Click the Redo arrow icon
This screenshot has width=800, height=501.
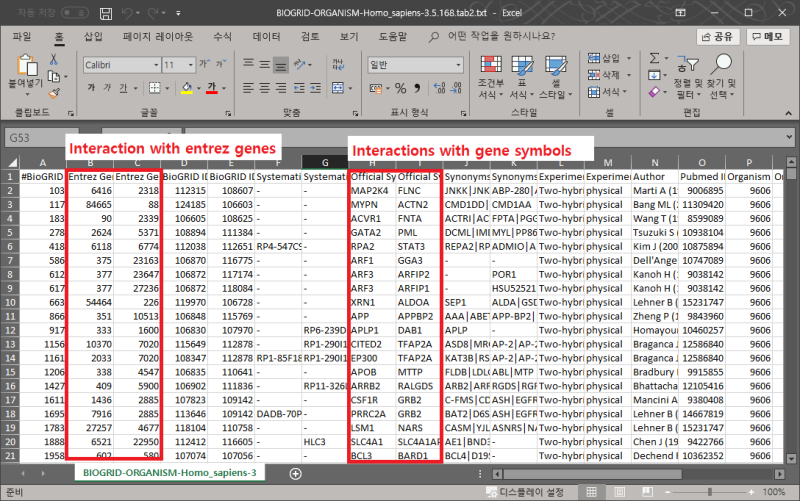pos(153,13)
